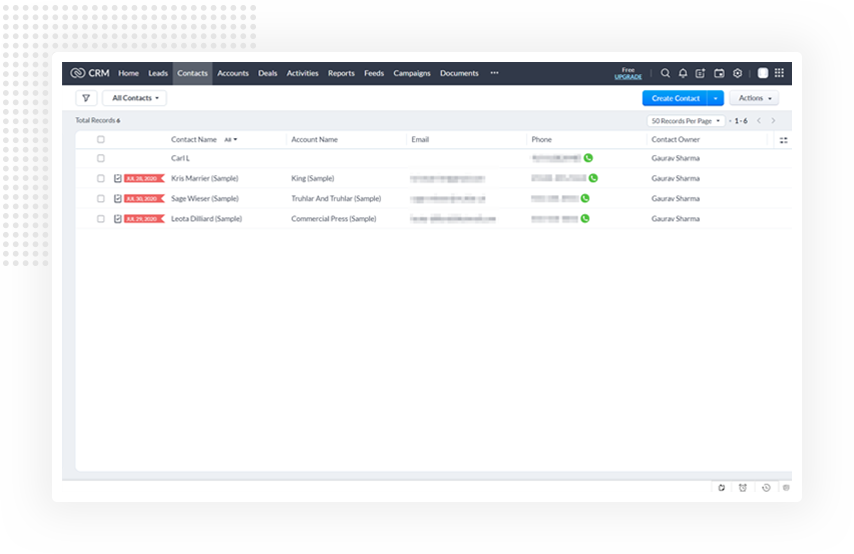Open the Create Contact arrow dropdown
This screenshot has width=854, height=554.
point(716,98)
